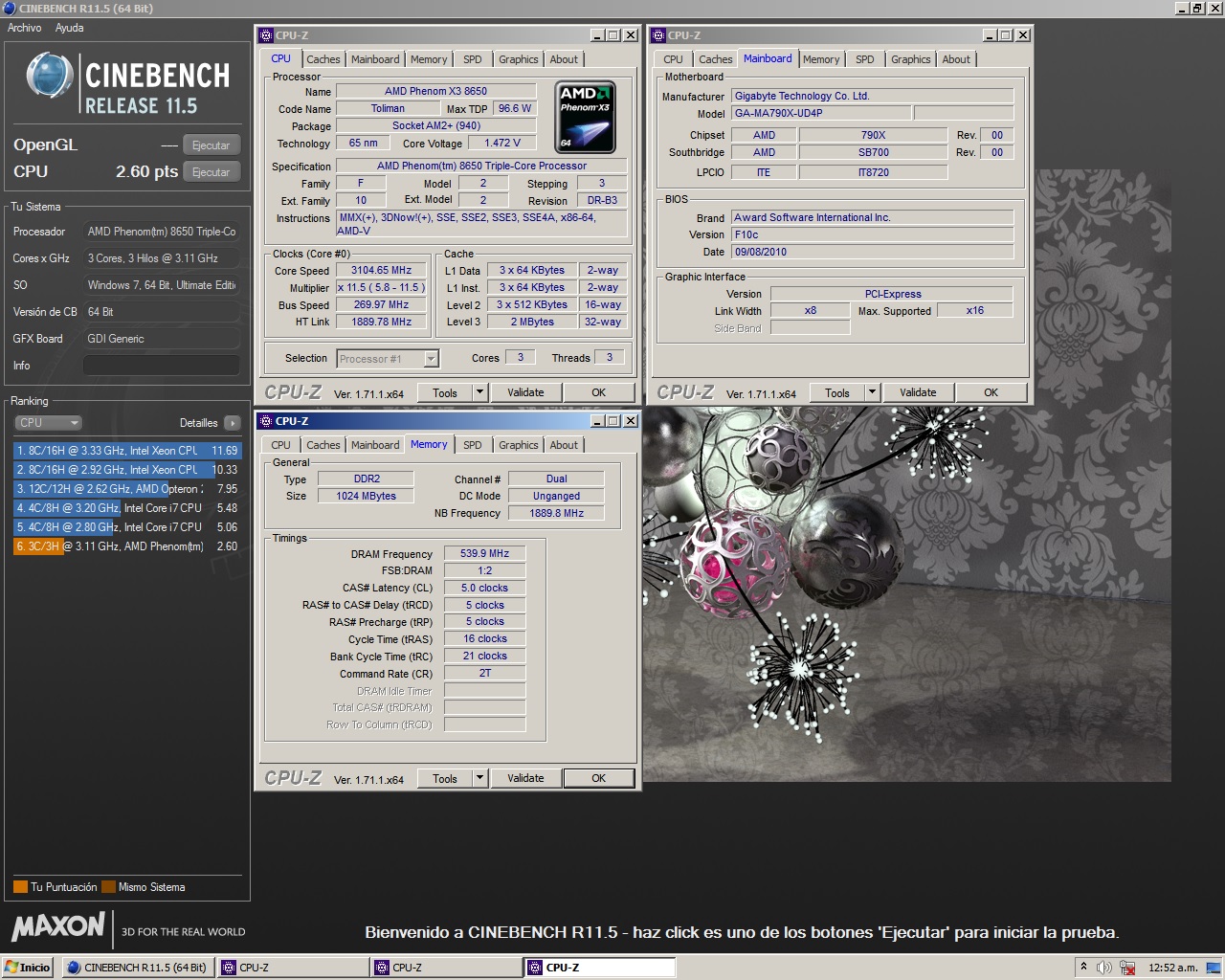Image resolution: width=1225 pixels, height=980 pixels.
Task: Select ranking entry 12C/12H @ 2.62 GHz Opteron
Action: coord(127,488)
